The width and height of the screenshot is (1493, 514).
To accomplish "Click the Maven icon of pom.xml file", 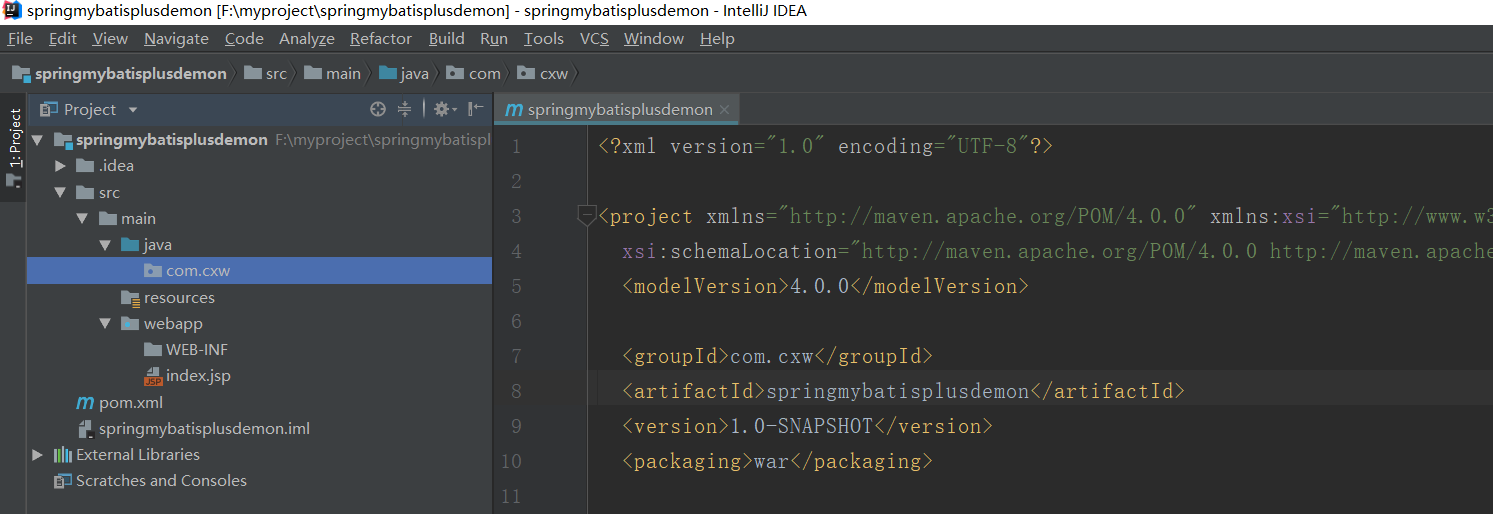I will [x=85, y=402].
